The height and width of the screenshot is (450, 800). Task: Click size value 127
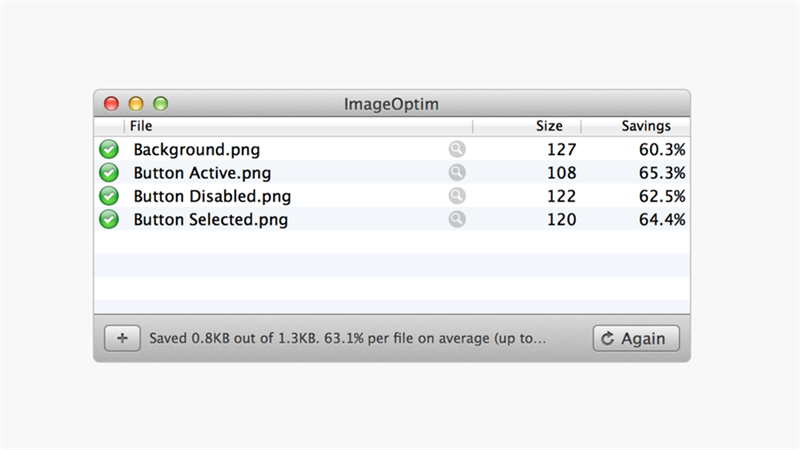pyautogui.click(x=562, y=149)
